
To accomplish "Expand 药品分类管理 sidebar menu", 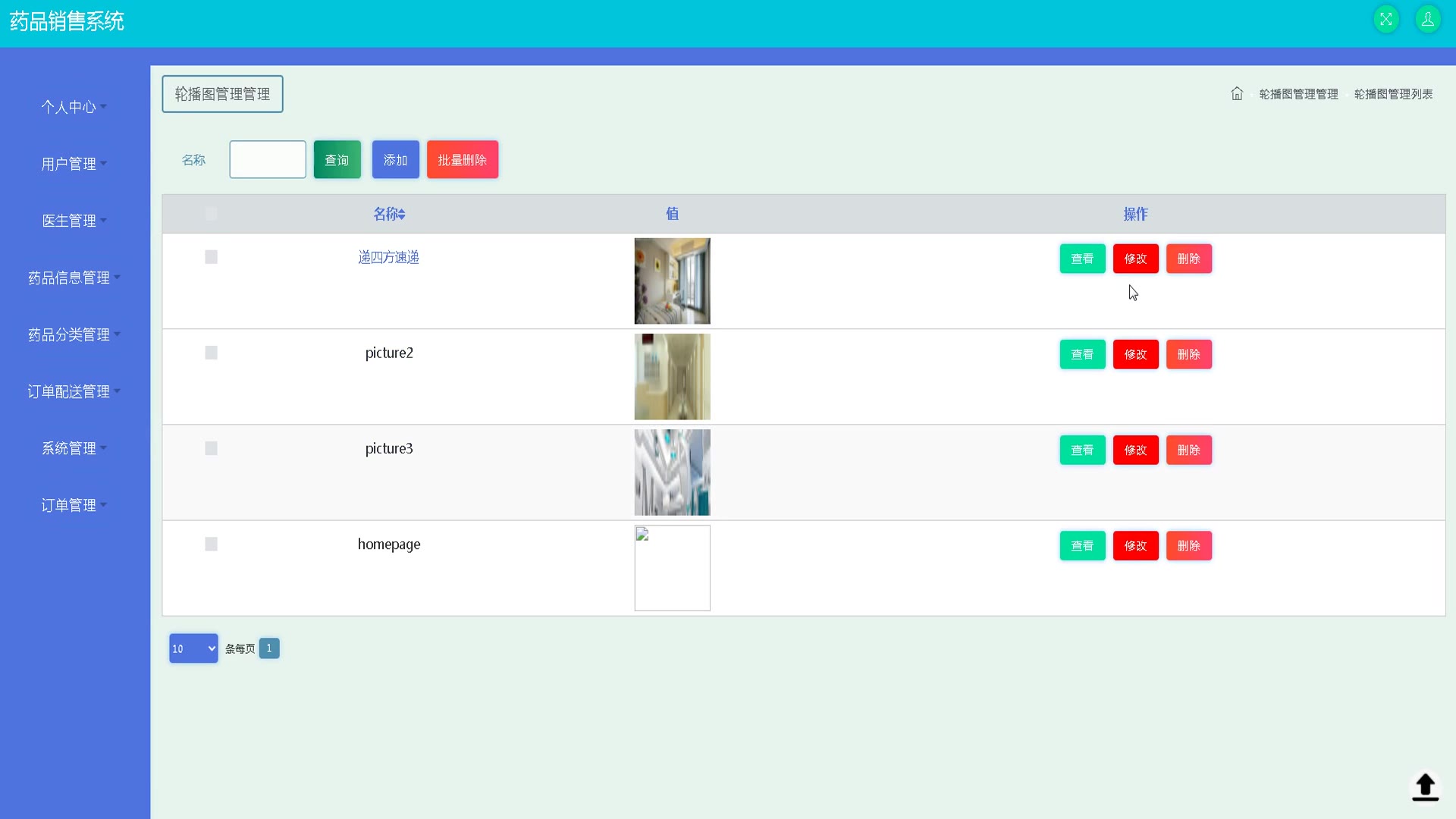I will point(74,334).
